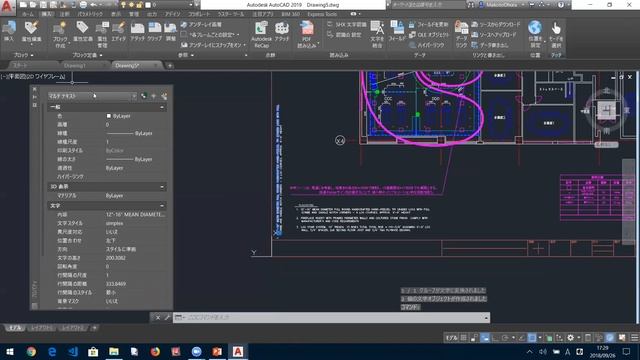Click the color ByLayer swatch value
Image resolution: width=640 pixels, height=360 pixels.
point(118,116)
